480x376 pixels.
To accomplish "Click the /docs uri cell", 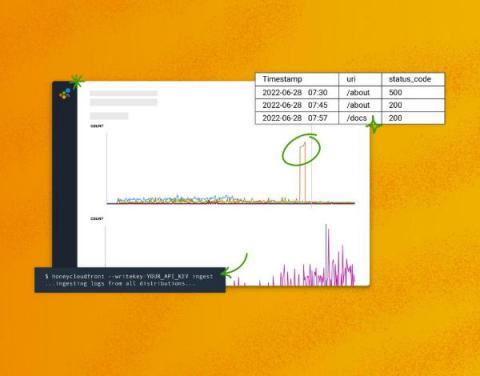I will coord(360,118).
